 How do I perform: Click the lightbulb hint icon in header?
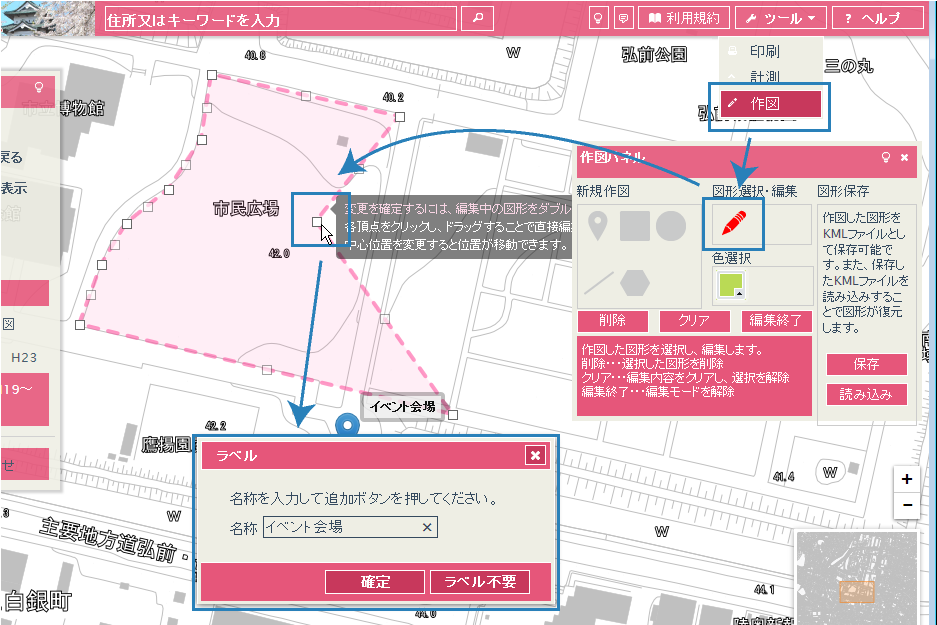597,18
